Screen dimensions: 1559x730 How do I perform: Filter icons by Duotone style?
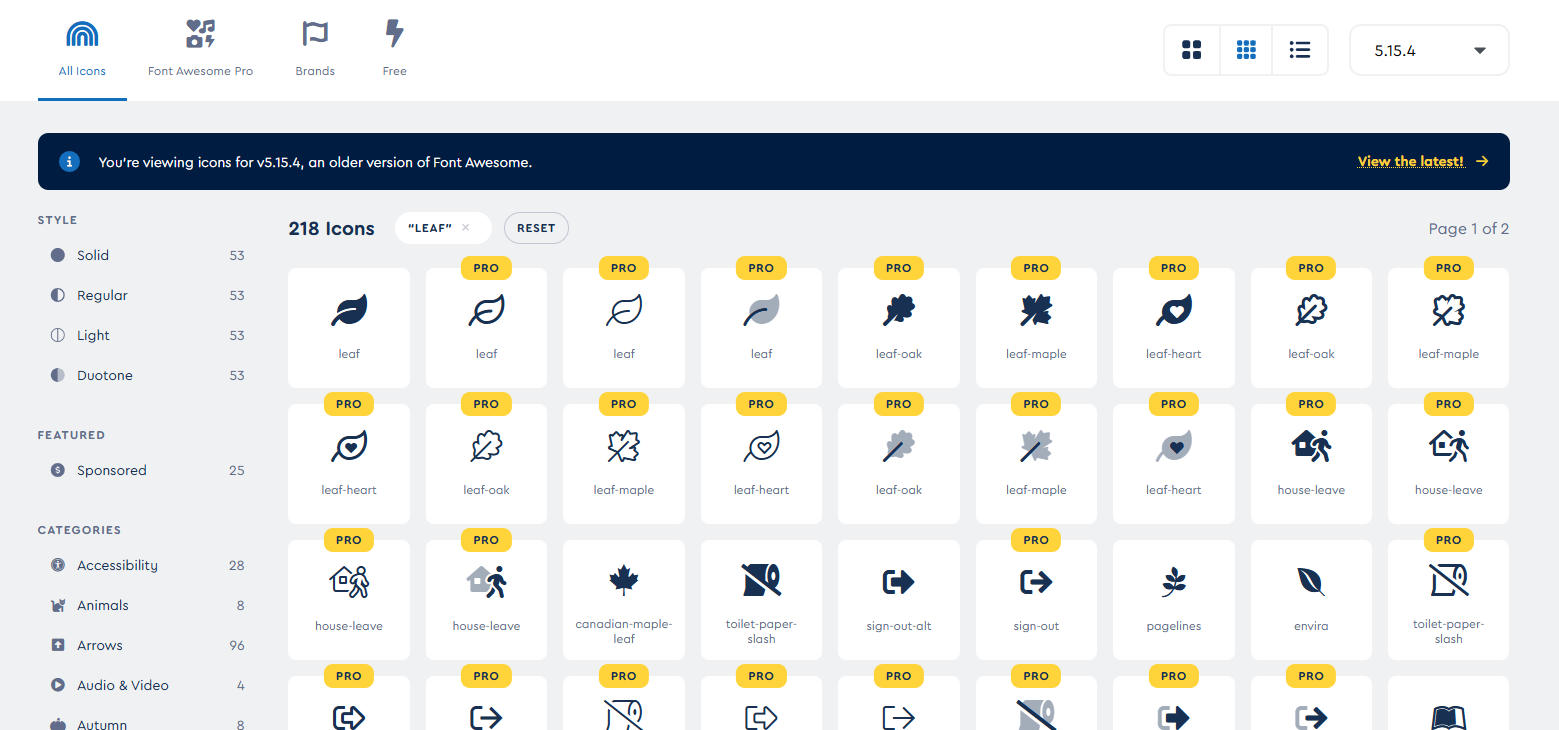pos(147,375)
